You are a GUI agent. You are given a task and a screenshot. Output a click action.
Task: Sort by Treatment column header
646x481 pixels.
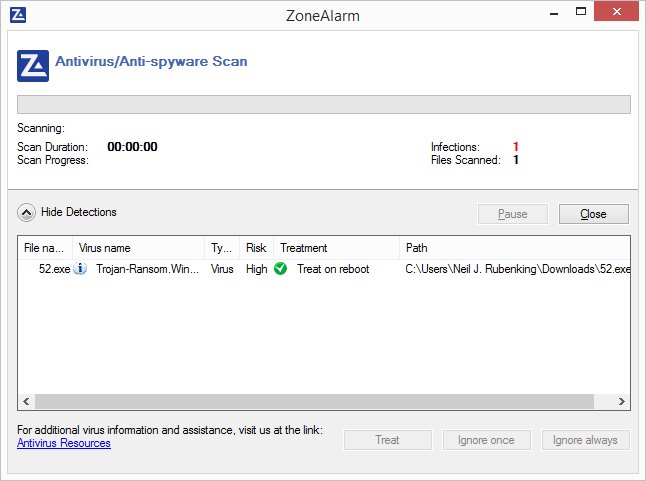click(336, 248)
